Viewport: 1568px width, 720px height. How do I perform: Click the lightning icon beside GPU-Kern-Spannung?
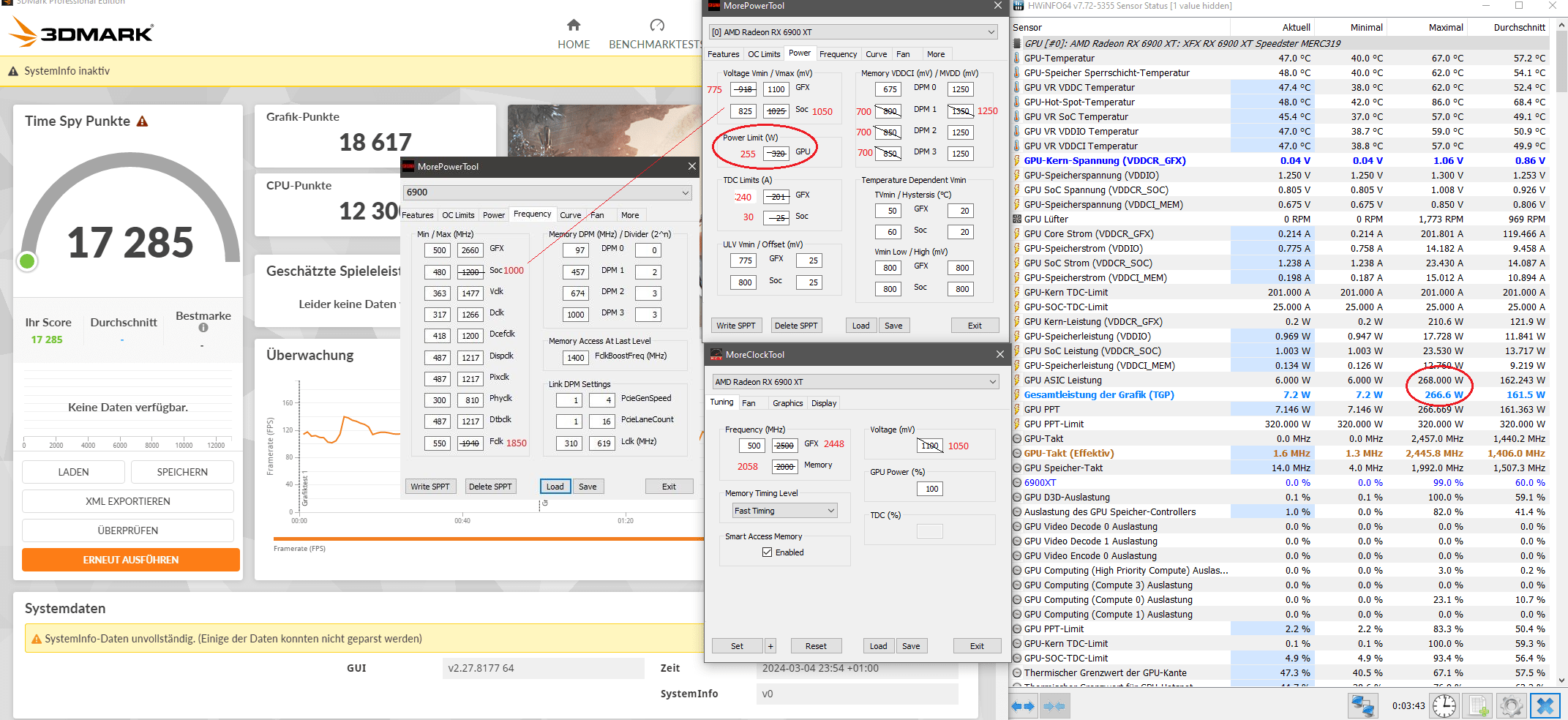click(1017, 161)
